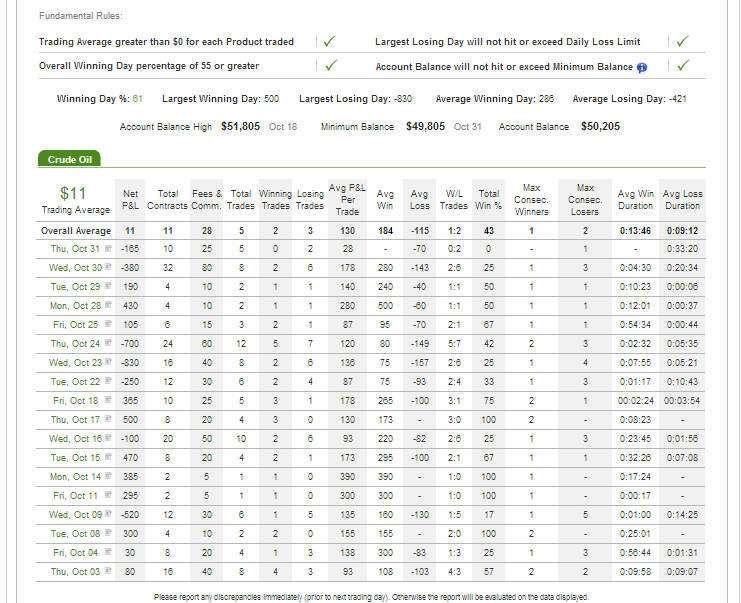Click the Winning Day % value 61

pos(138,99)
